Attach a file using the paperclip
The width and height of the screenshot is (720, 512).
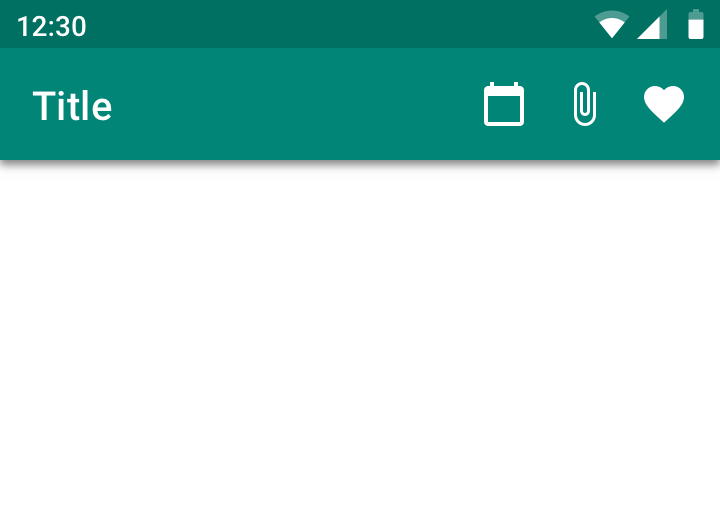click(x=585, y=104)
